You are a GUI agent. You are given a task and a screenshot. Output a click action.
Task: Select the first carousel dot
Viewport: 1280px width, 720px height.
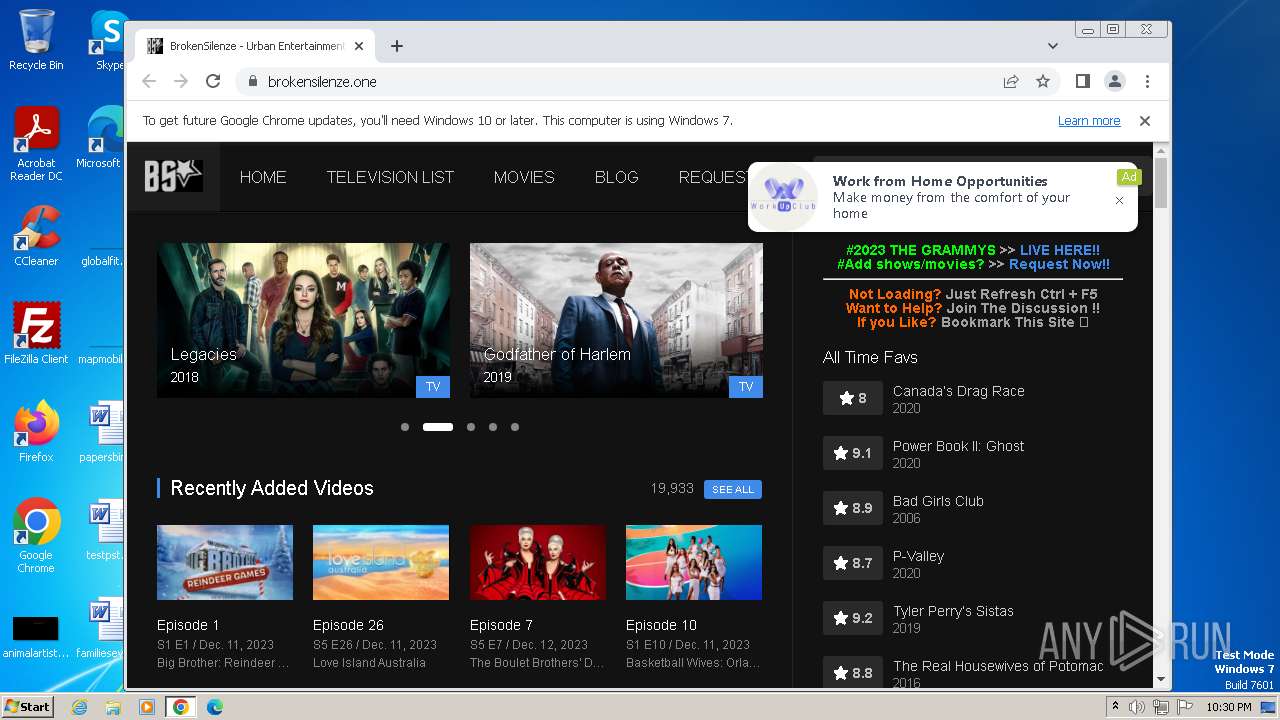405,427
